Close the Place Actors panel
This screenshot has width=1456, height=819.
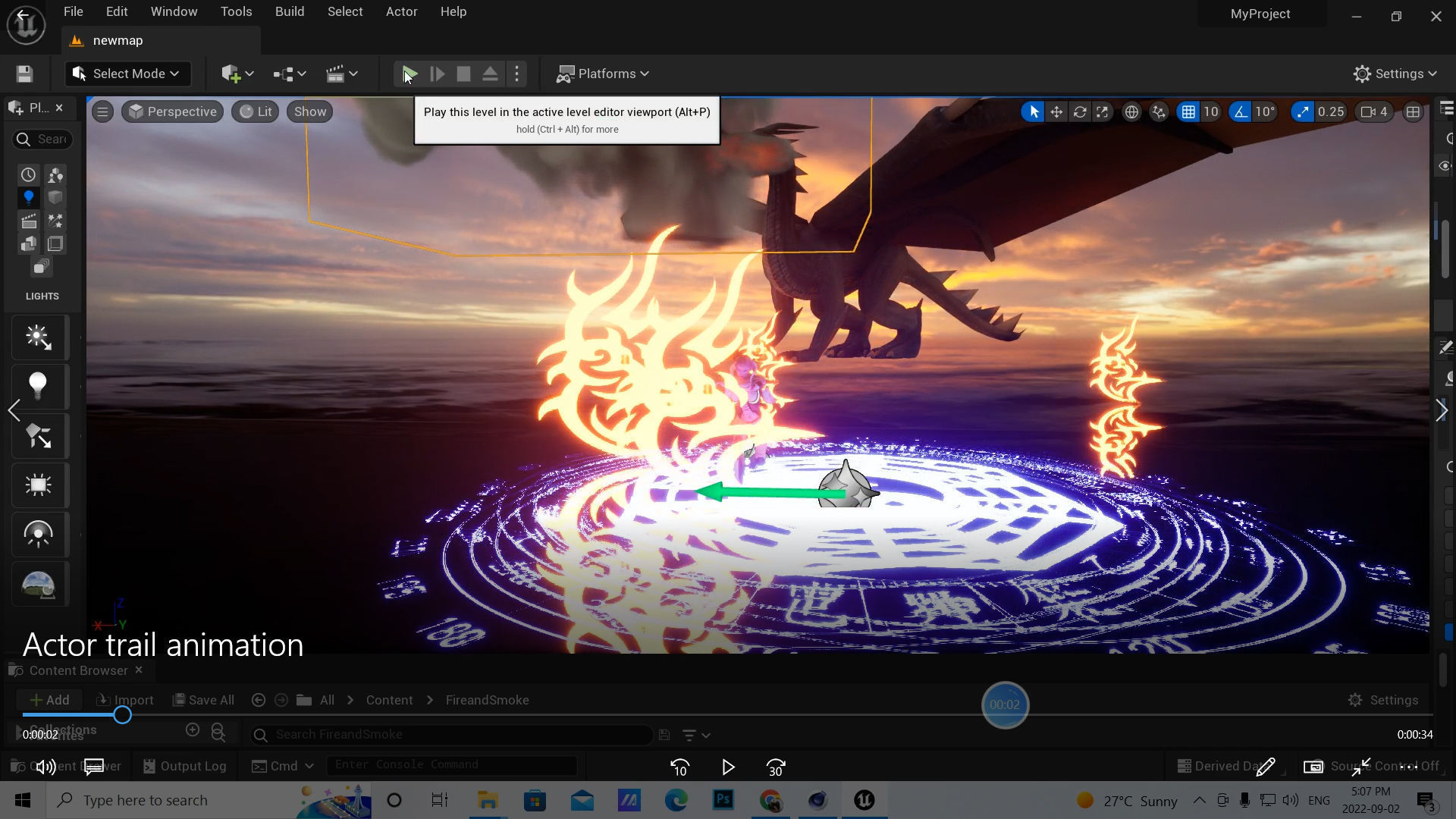click(59, 108)
